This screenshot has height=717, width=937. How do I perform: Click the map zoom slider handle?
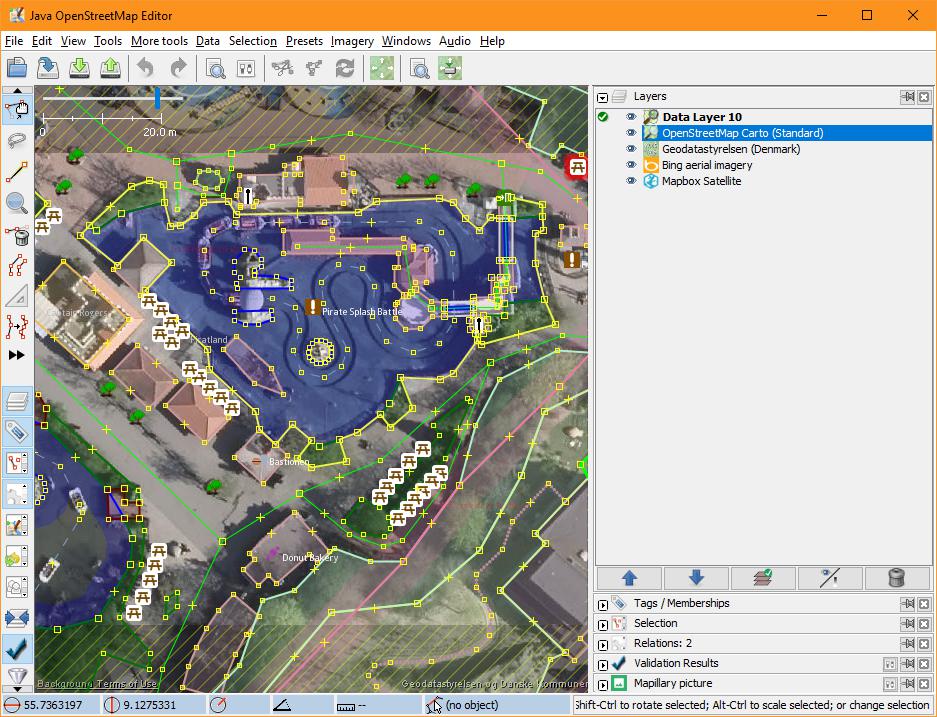157,98
